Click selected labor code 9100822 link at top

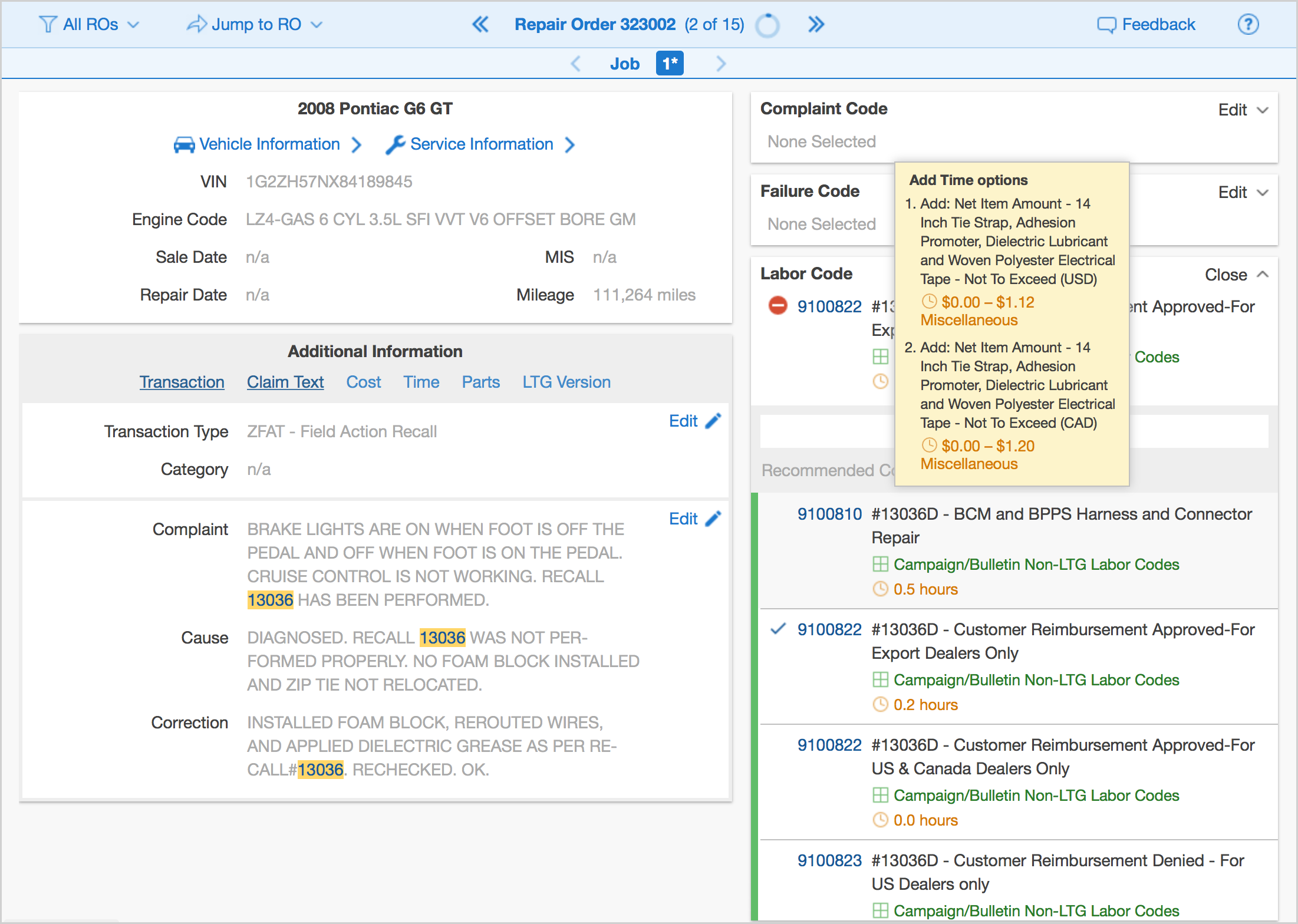pos(829,306)
